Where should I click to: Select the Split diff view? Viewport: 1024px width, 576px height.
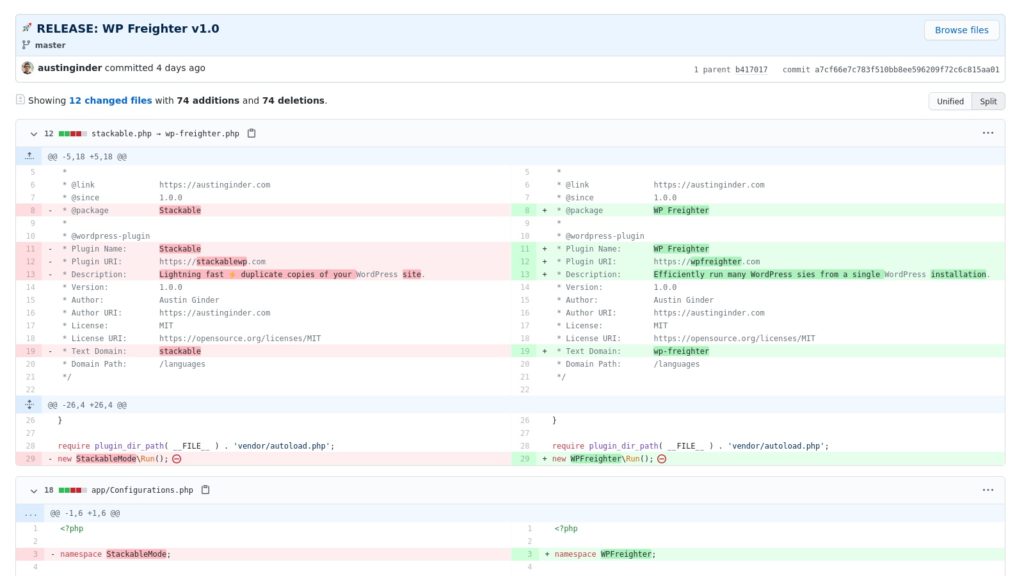pos(988,101)
